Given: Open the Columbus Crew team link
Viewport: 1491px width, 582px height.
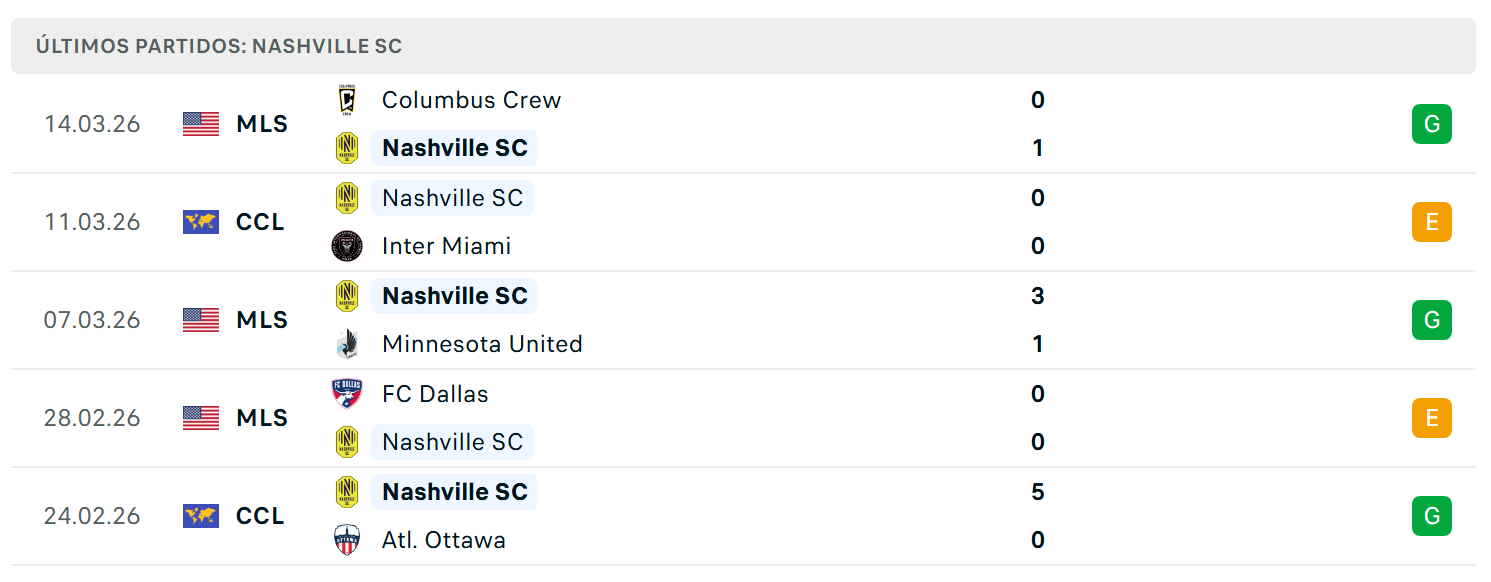Looking at the screenshot, I should [x=471, y=100].
